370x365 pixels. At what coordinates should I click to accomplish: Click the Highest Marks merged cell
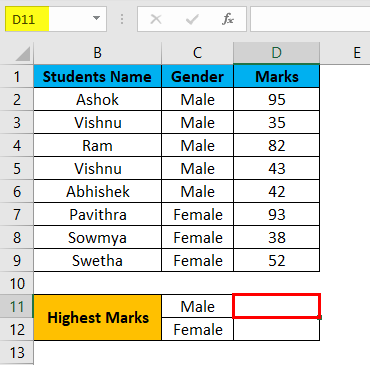click(97, 318)
